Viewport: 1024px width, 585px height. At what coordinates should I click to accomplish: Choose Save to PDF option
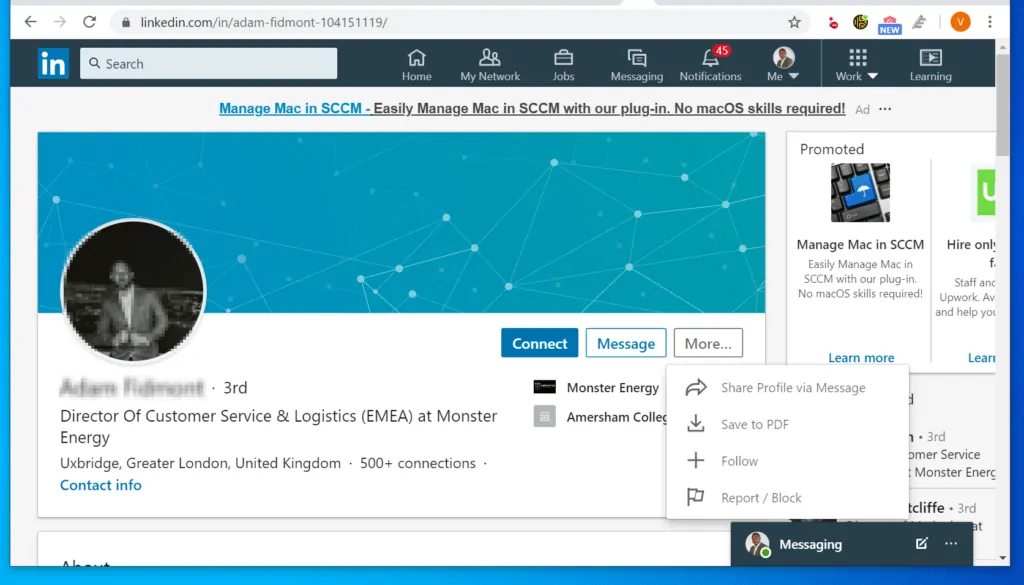coord(787,424)
